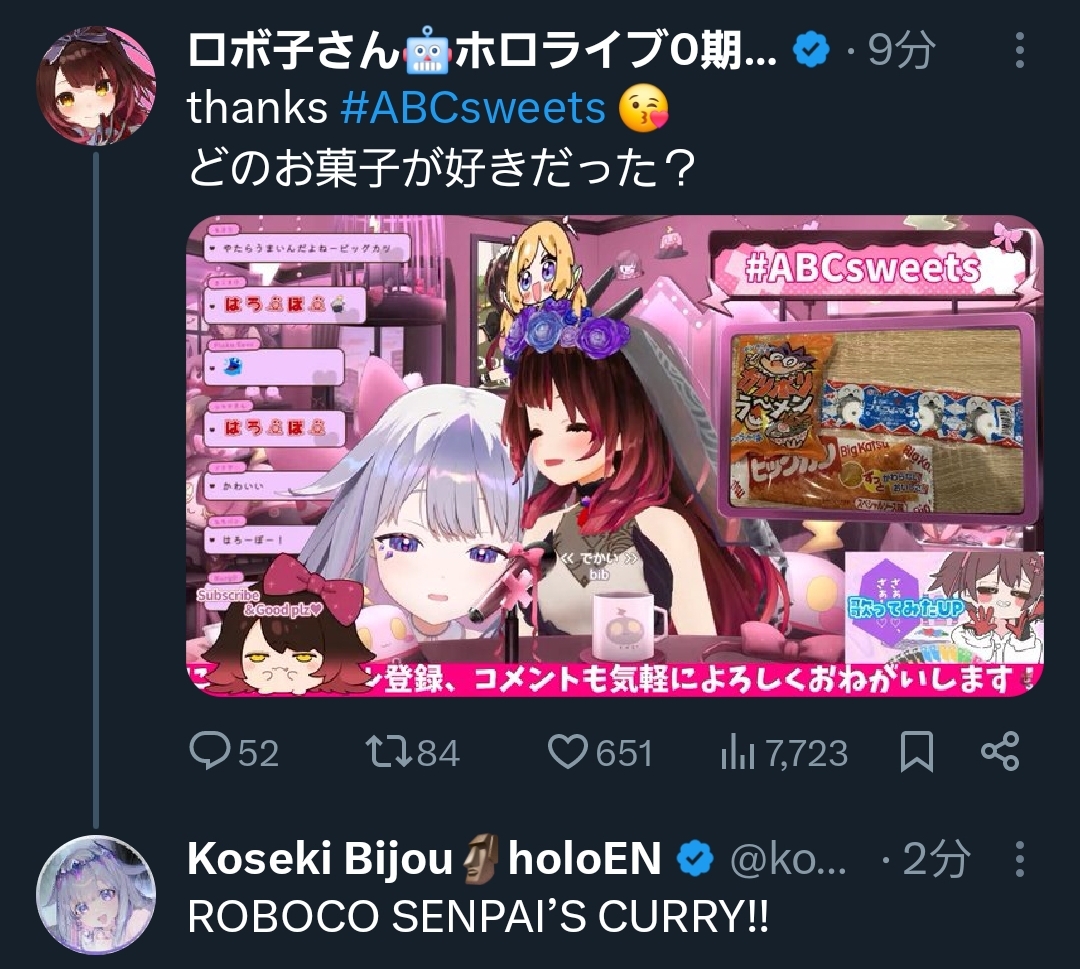The height and width of the screenshot is (969, 1080).
Task: Bookmark the ロボ子さん tweet
Action: pos(917,751)
